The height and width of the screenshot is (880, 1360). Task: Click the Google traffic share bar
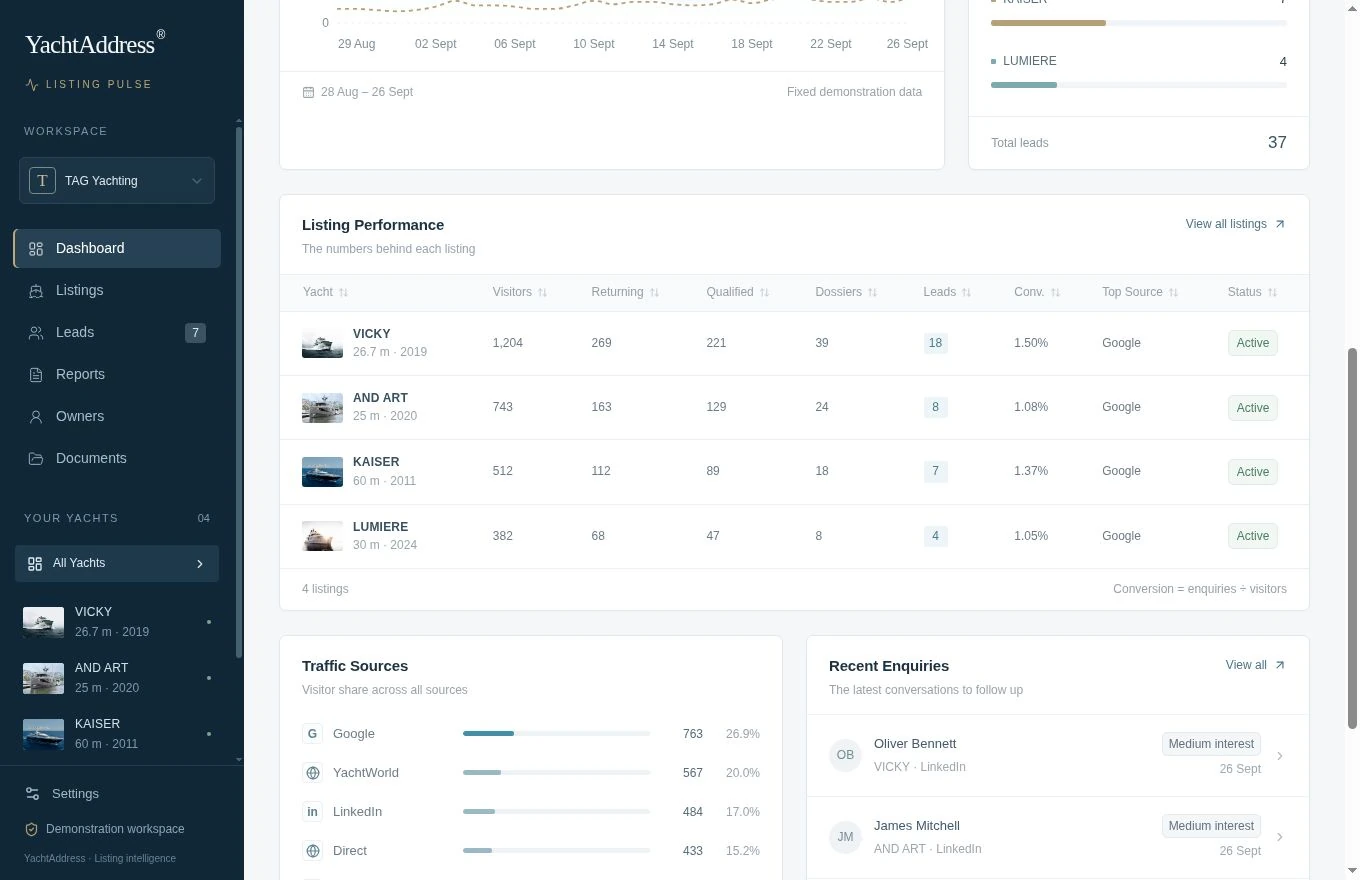point(556,734)
